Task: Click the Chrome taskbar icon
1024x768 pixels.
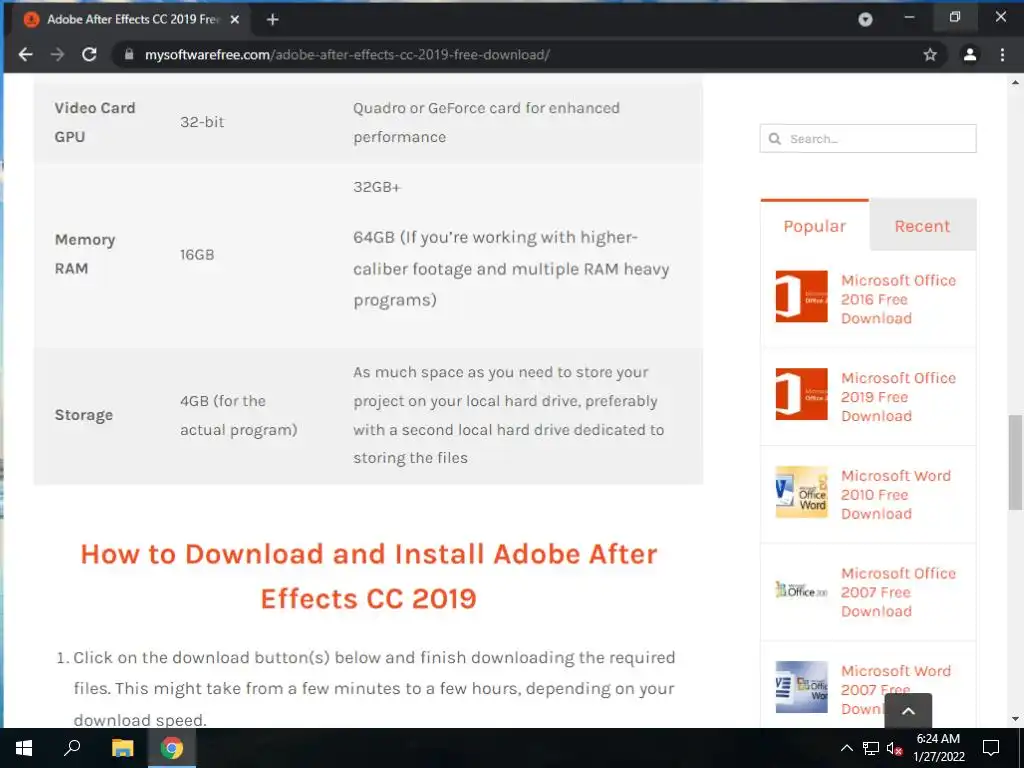Action: [x=172, y=748]
